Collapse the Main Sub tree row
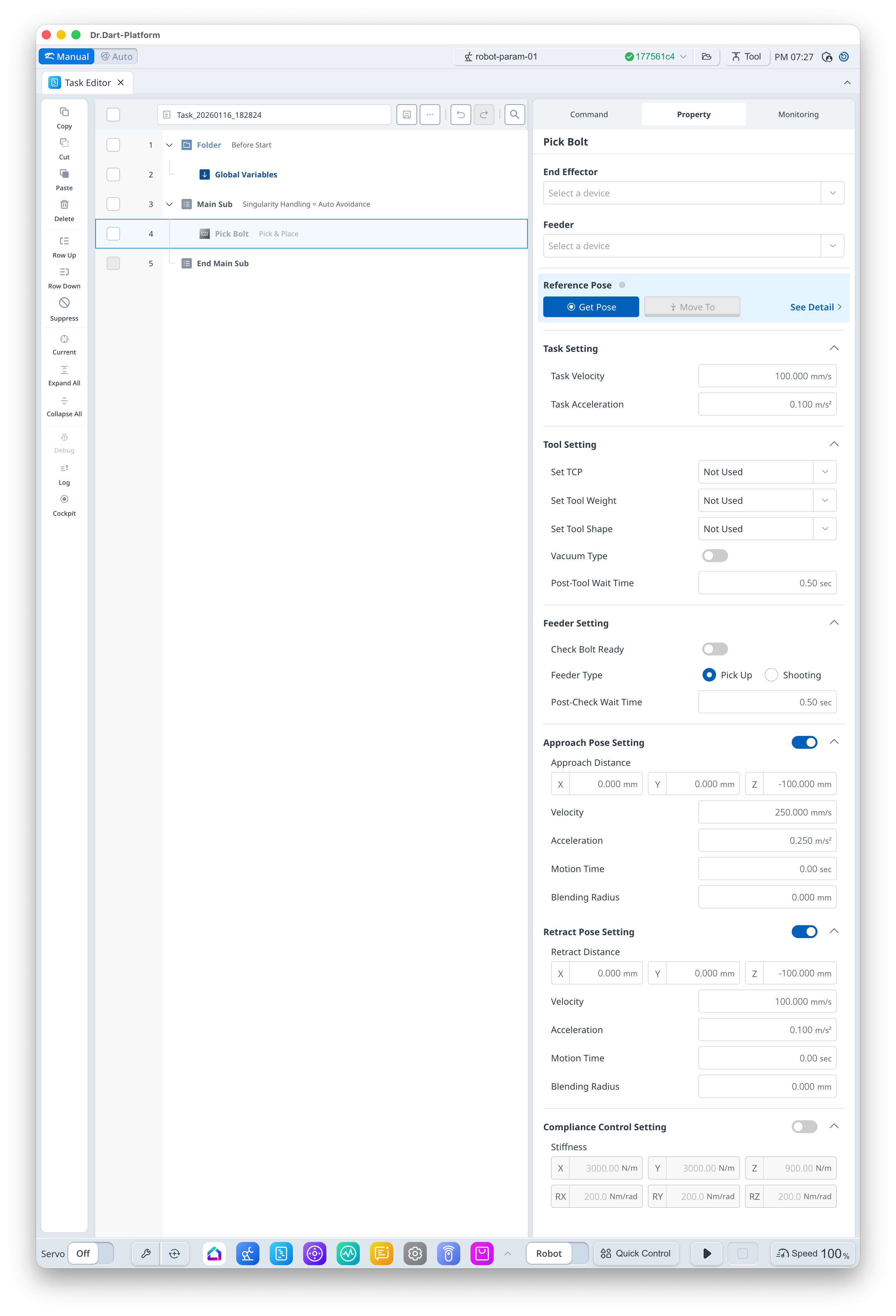 [169, 204]
